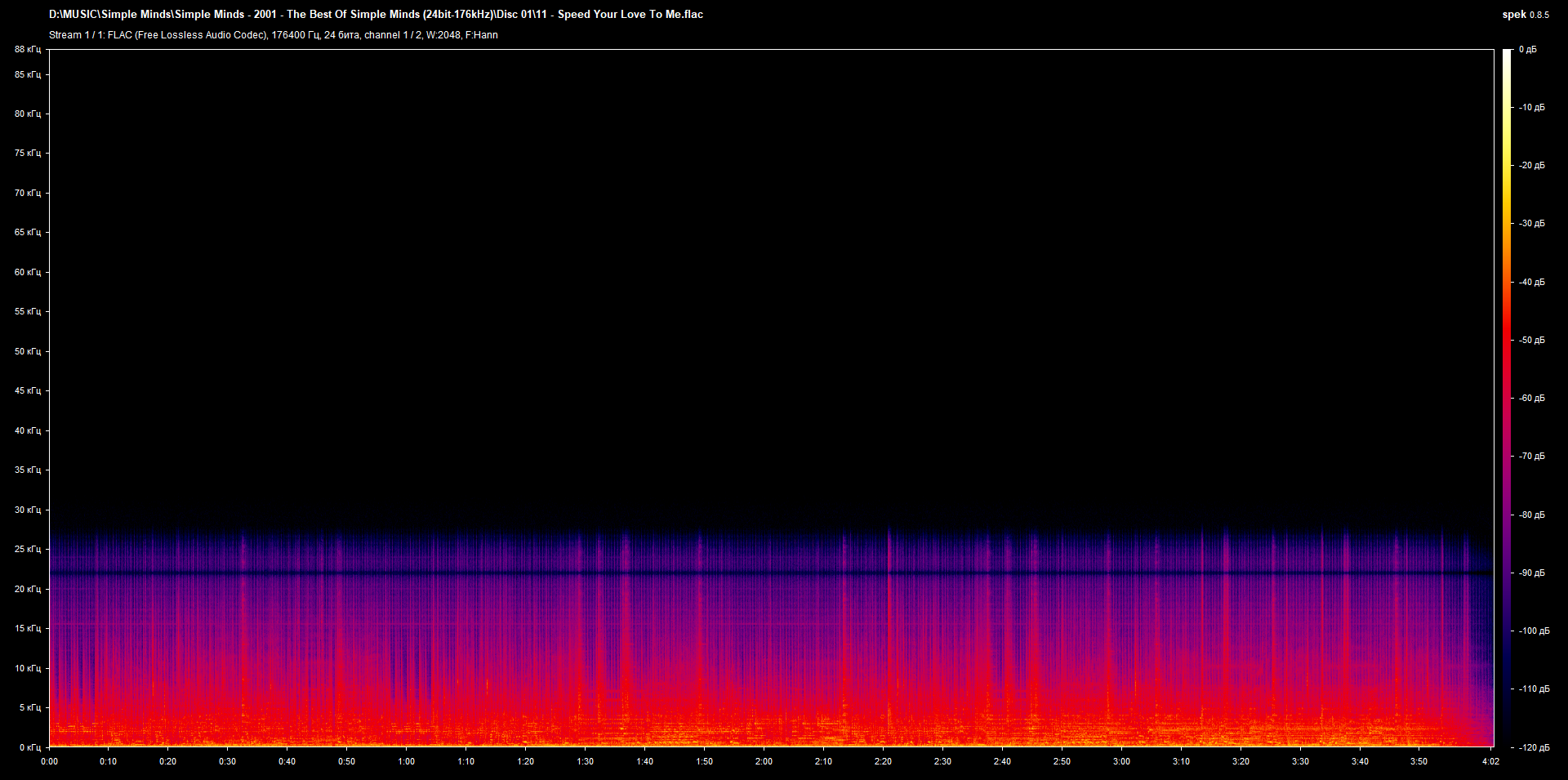The width and height of the screenshot is (1568, 780).
Task: Click the 1:50 time axis label
Action: point(704,761)
